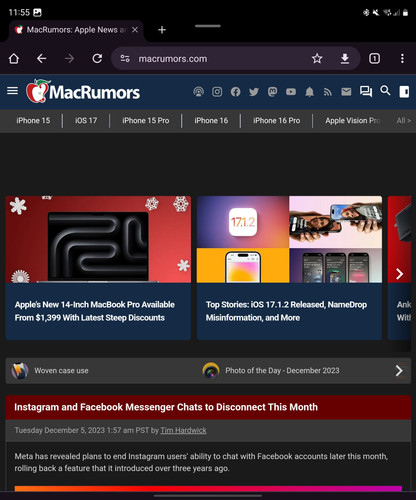The width and height of the screenshot is (416, 500).
Task: Click the Woven case use avatar icon
Action: [x=20, y=371]
